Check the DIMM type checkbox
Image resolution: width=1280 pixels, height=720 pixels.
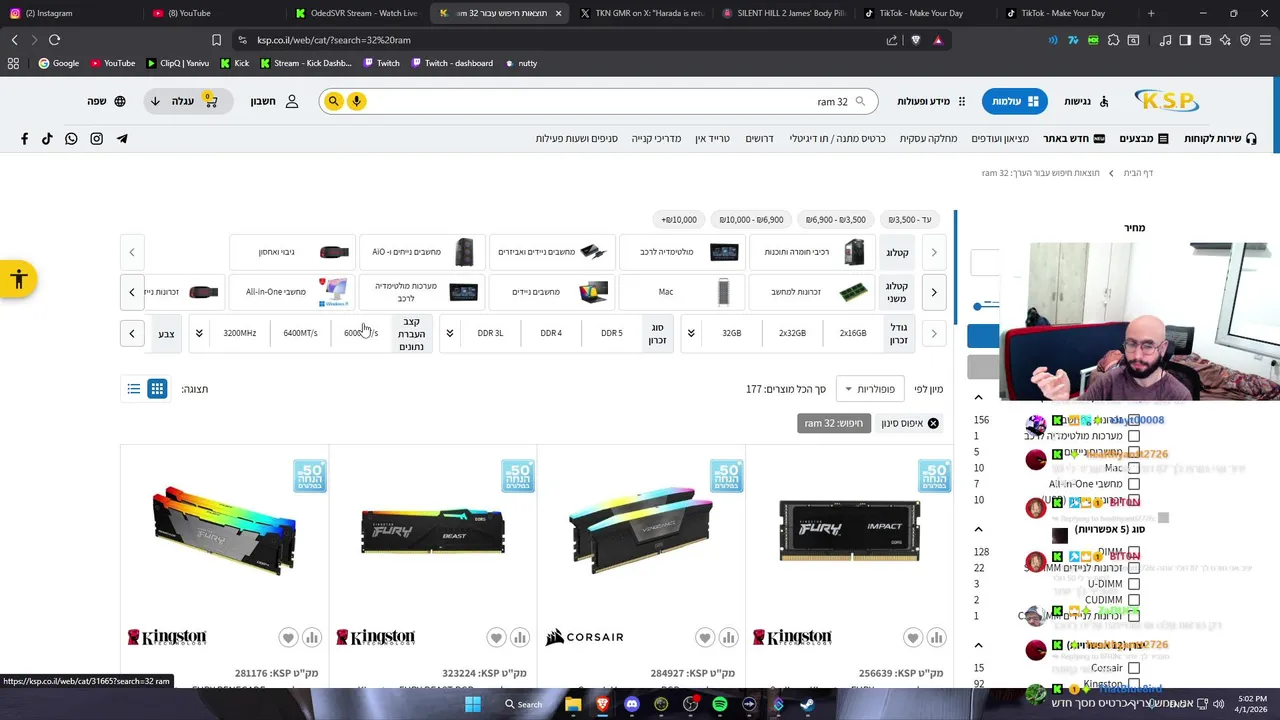[1133, 552]
